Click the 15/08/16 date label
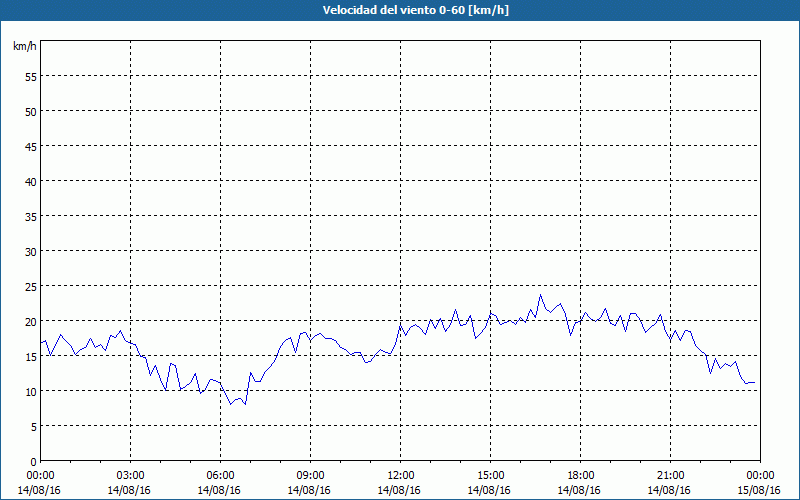The width and height of the screenshot is (800, 500). 759,490
